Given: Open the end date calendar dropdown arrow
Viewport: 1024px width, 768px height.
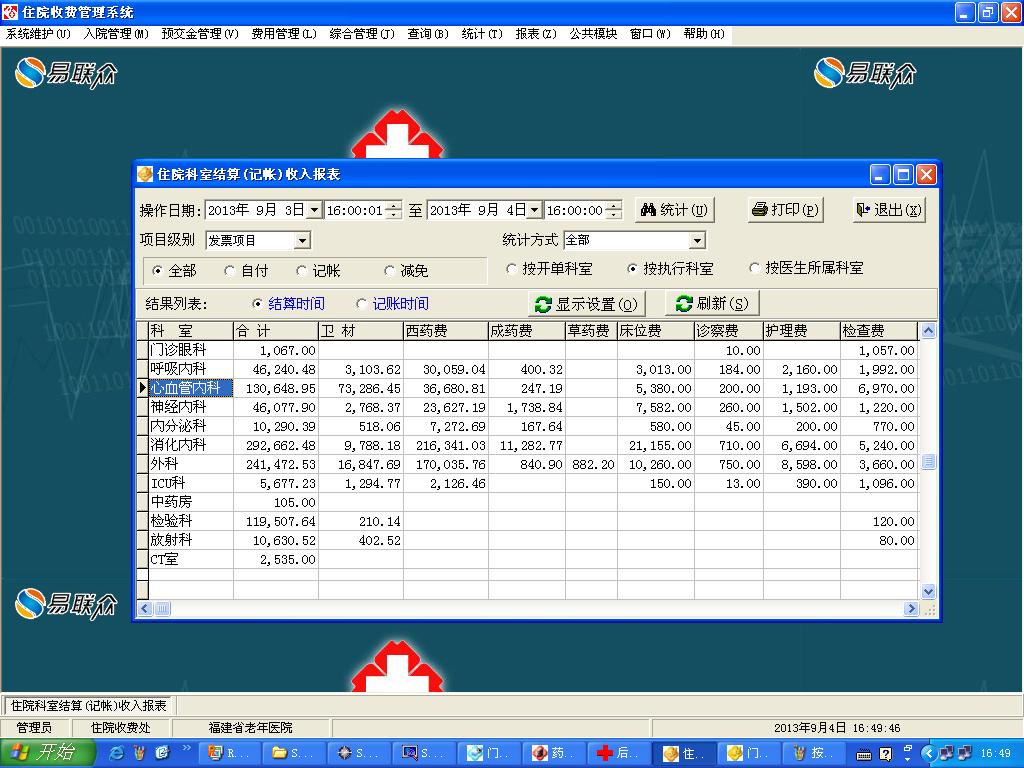Looking at the screenshot, I should 534,210.
